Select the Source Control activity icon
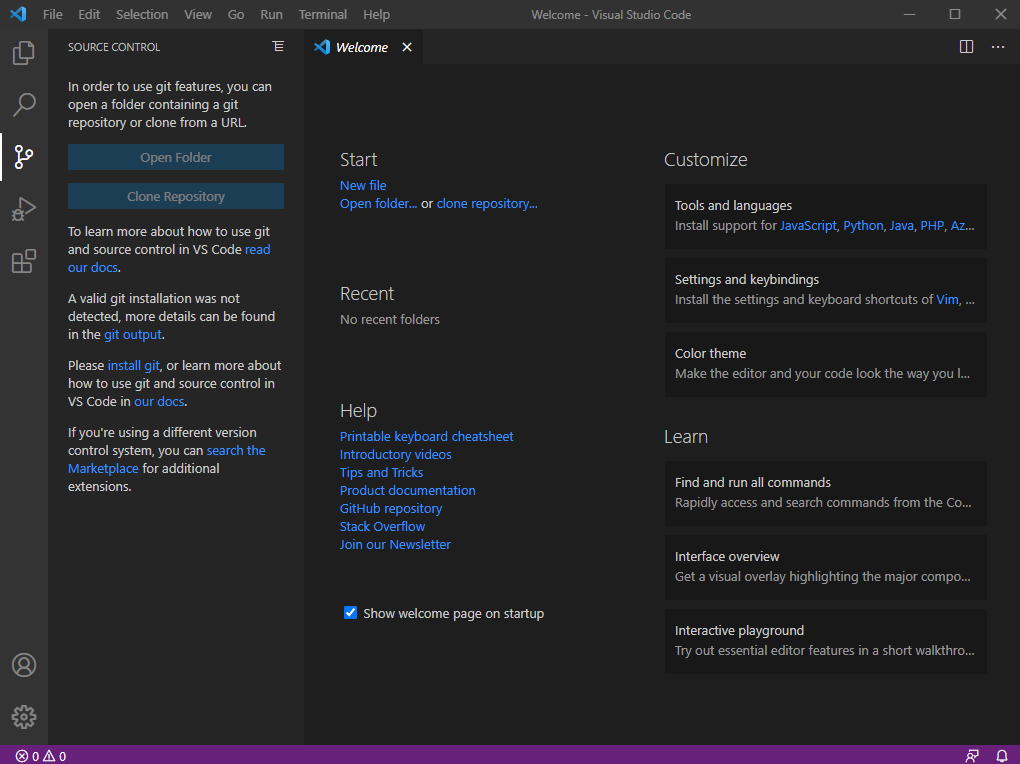This screenshot has height=764, width=1020. pyautogui.click(x=24, y=157)
